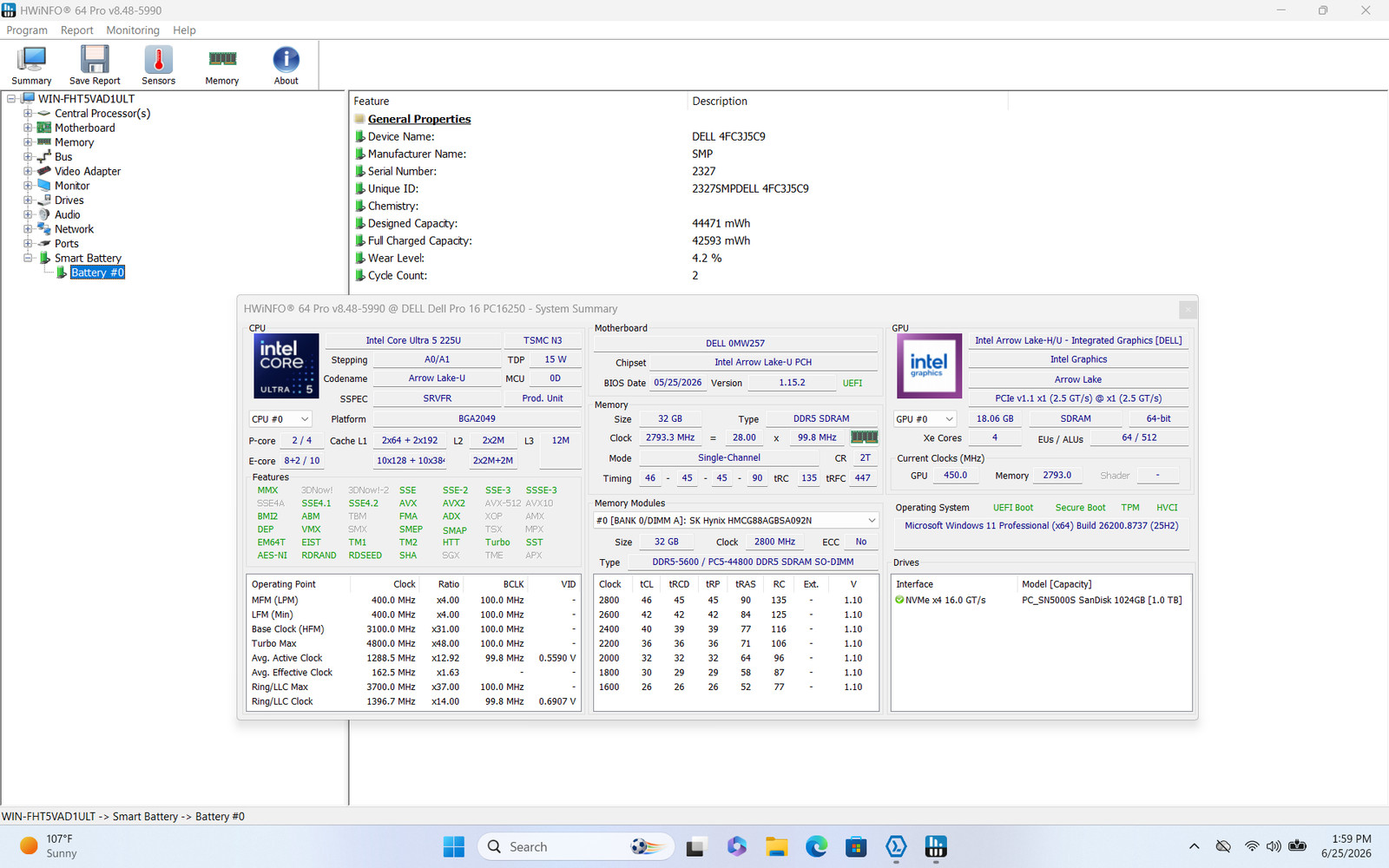Click the Windows Start button
This screenshot has height=868, width=1389.
point(453,846)
